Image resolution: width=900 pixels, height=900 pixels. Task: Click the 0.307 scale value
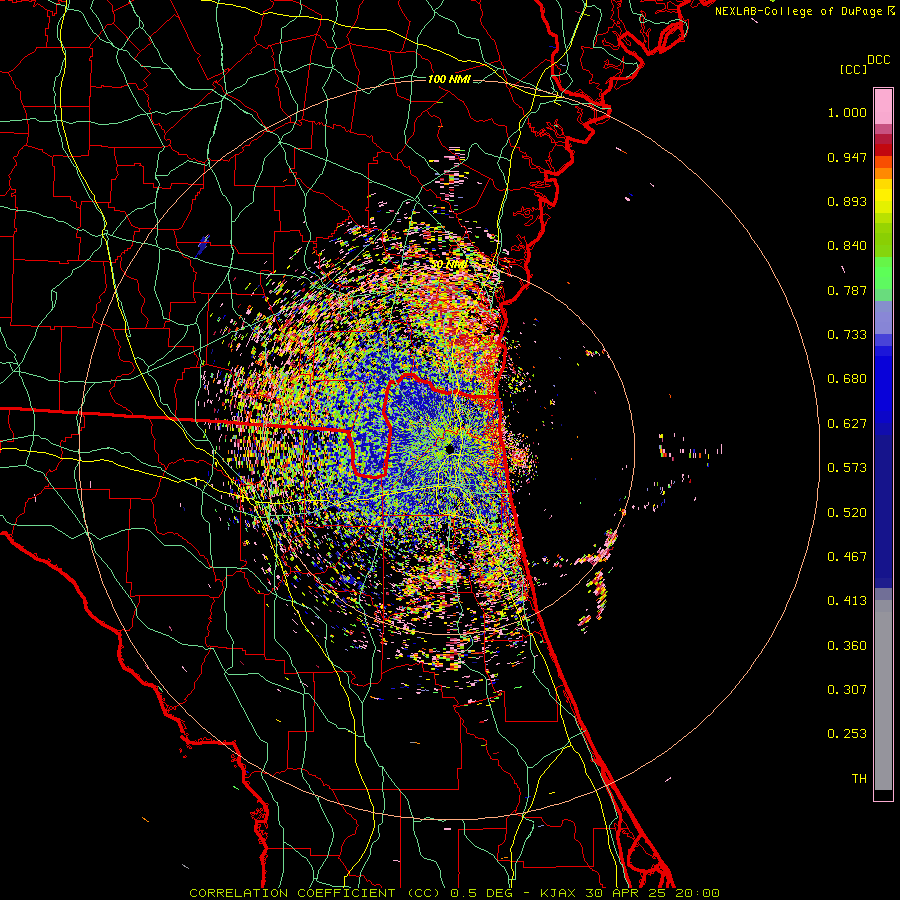tap(847, 690)
